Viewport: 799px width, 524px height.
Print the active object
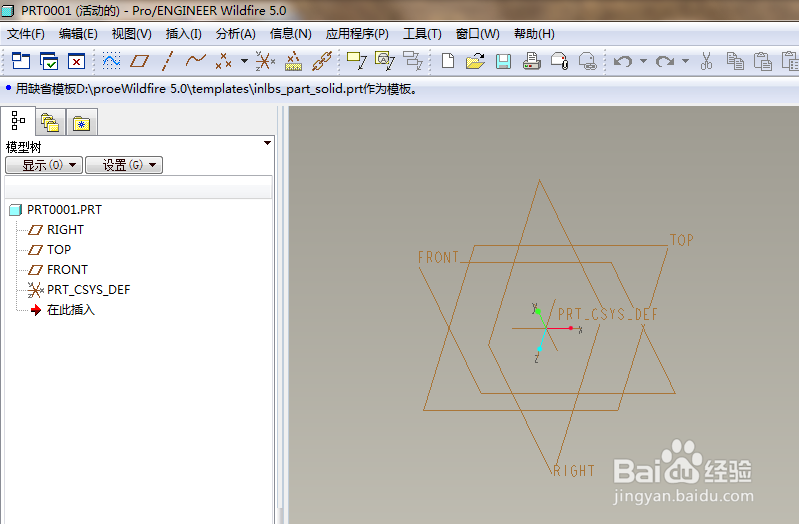pyautogui.click(x=531, y=61)
